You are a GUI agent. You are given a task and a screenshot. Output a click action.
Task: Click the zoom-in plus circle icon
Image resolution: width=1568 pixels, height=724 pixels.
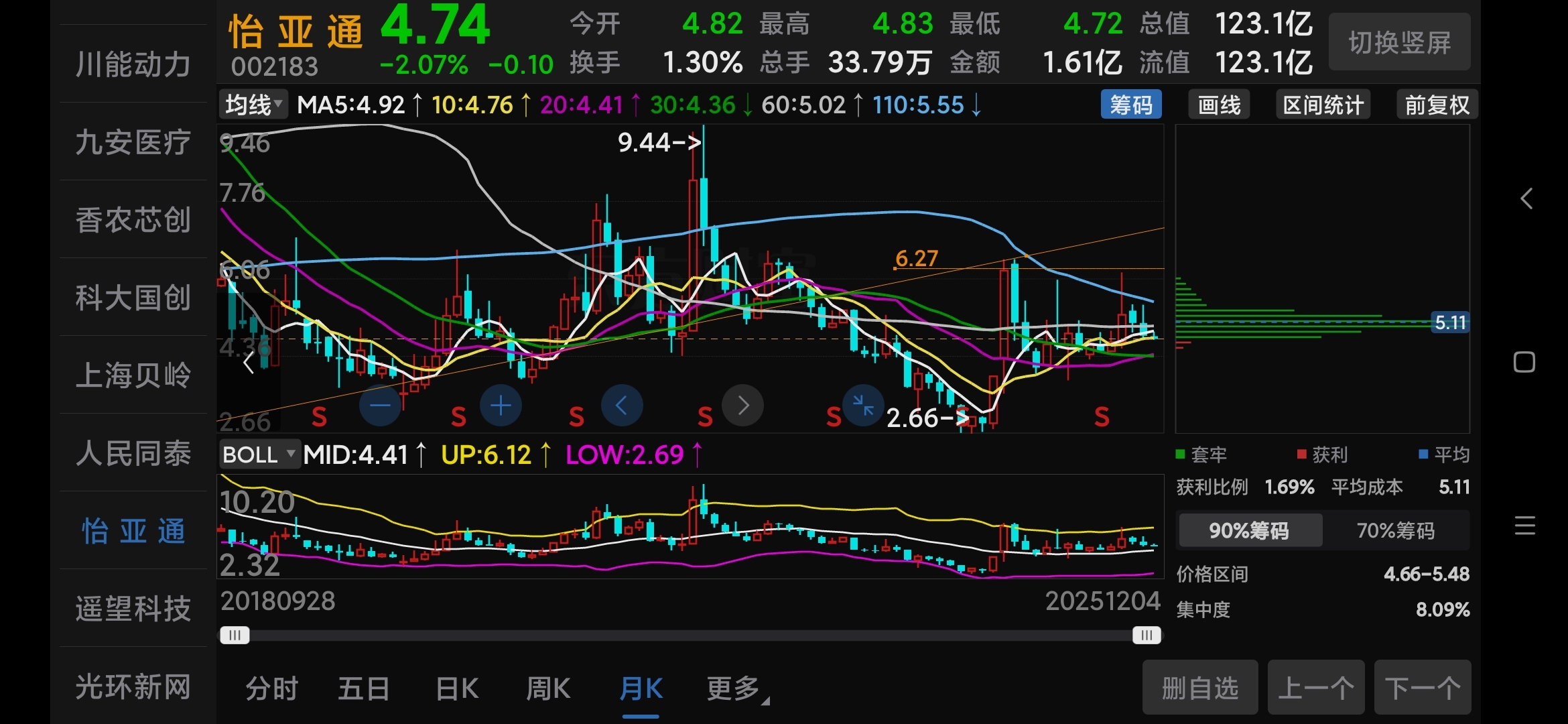click(501, 406)
